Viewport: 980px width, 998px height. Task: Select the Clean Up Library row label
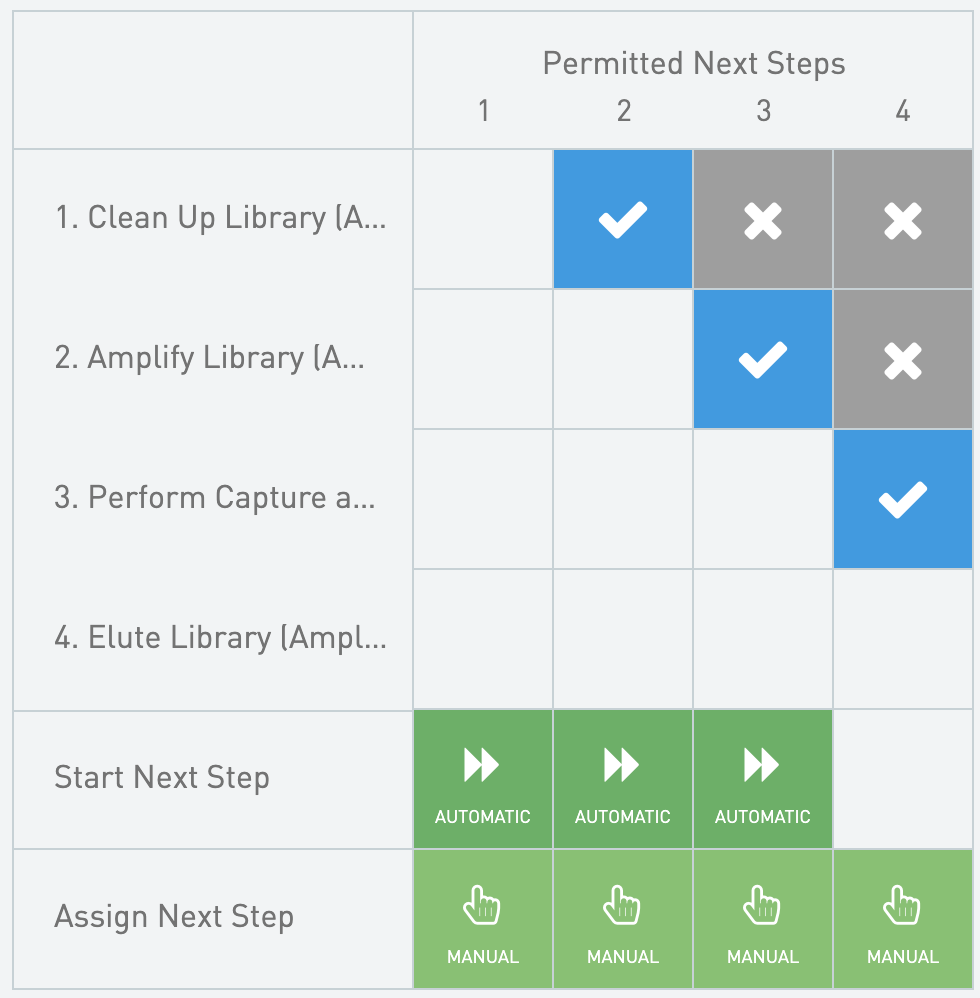tap(220, 218)
